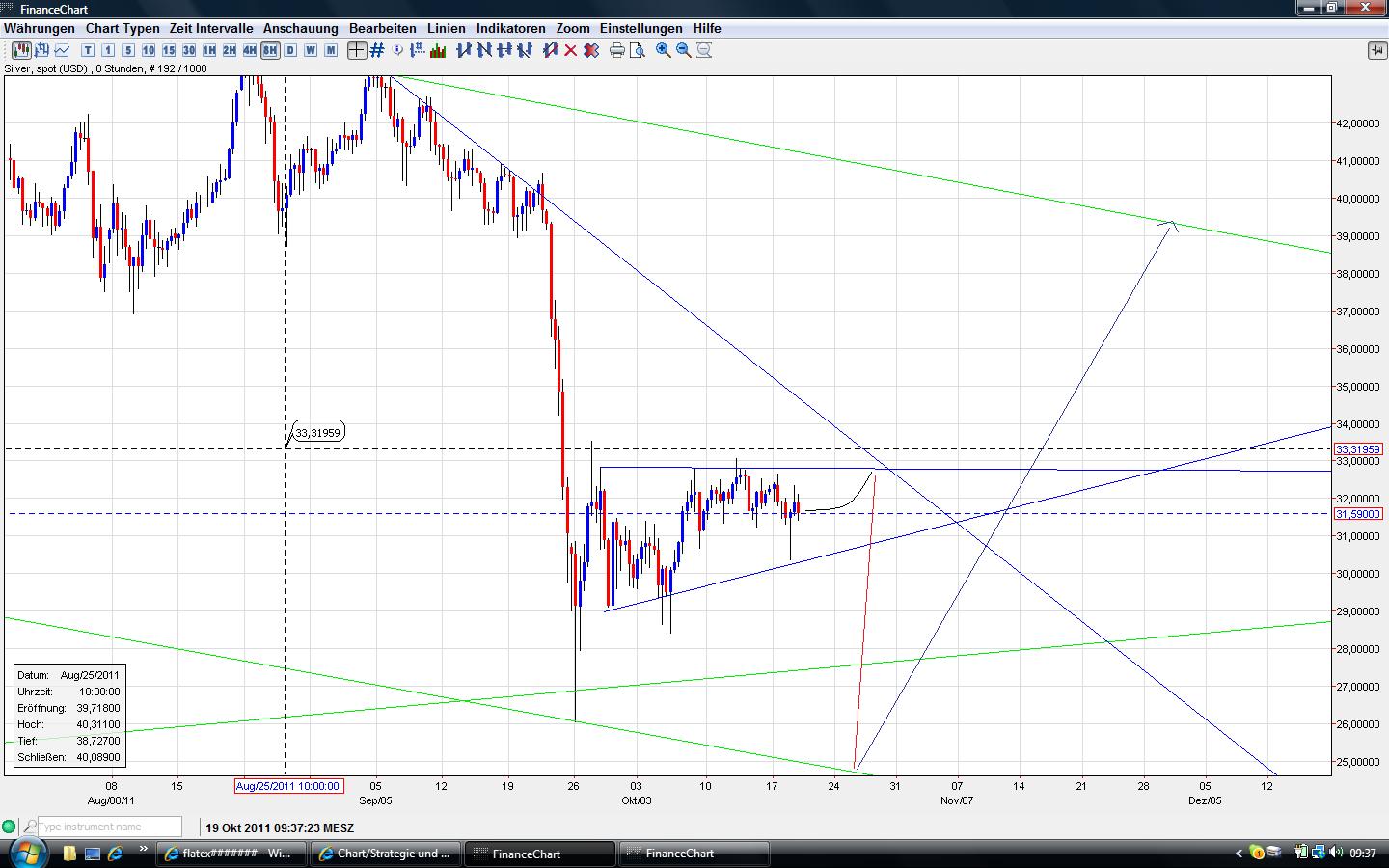Toggle the info tooltip icon

(398, 50)
